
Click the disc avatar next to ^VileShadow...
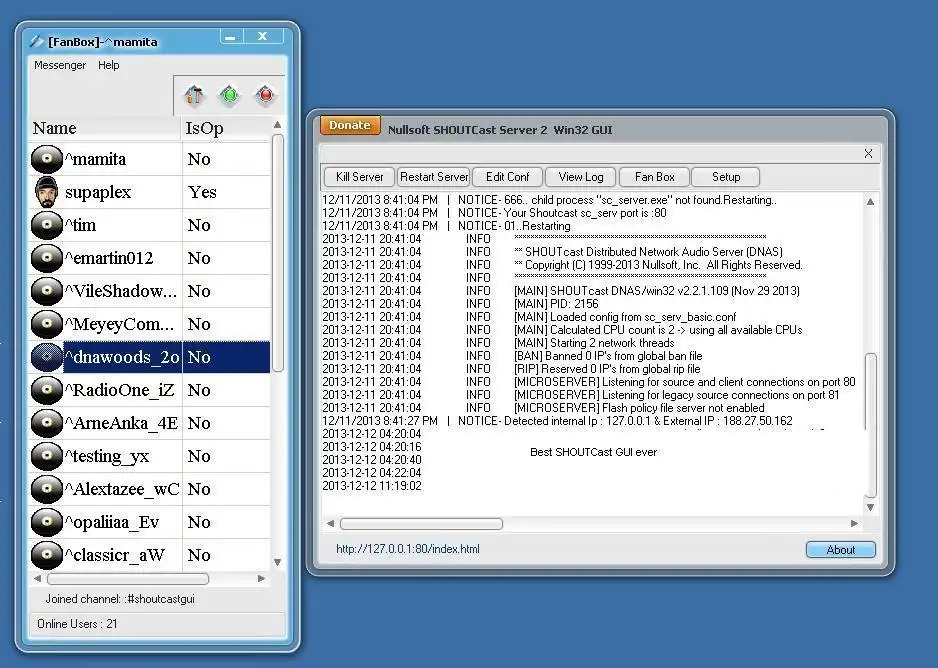click(x=47, y=291)
